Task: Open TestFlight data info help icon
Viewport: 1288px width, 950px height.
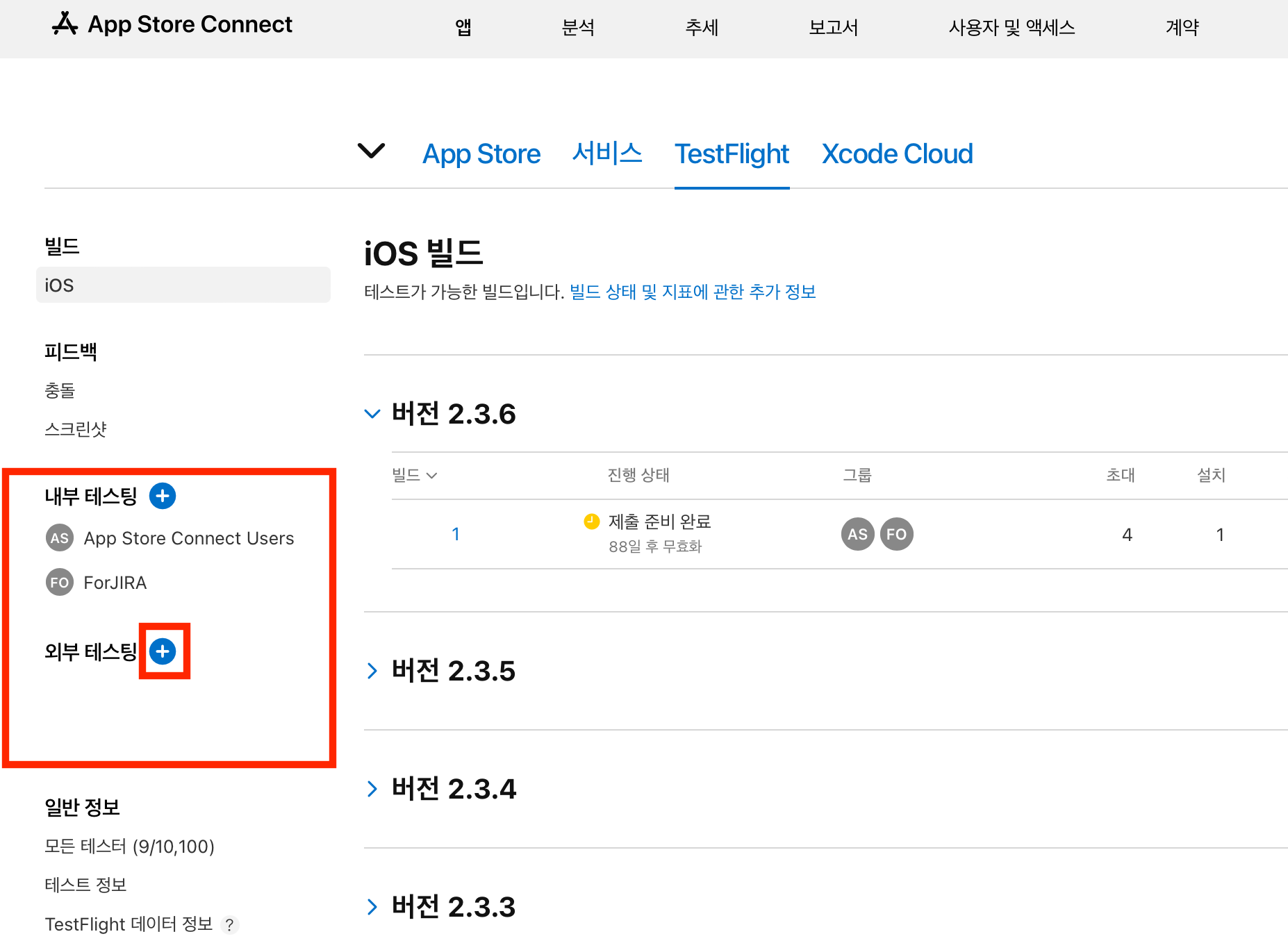Action: pyautogui.click(x=229, y=925)
